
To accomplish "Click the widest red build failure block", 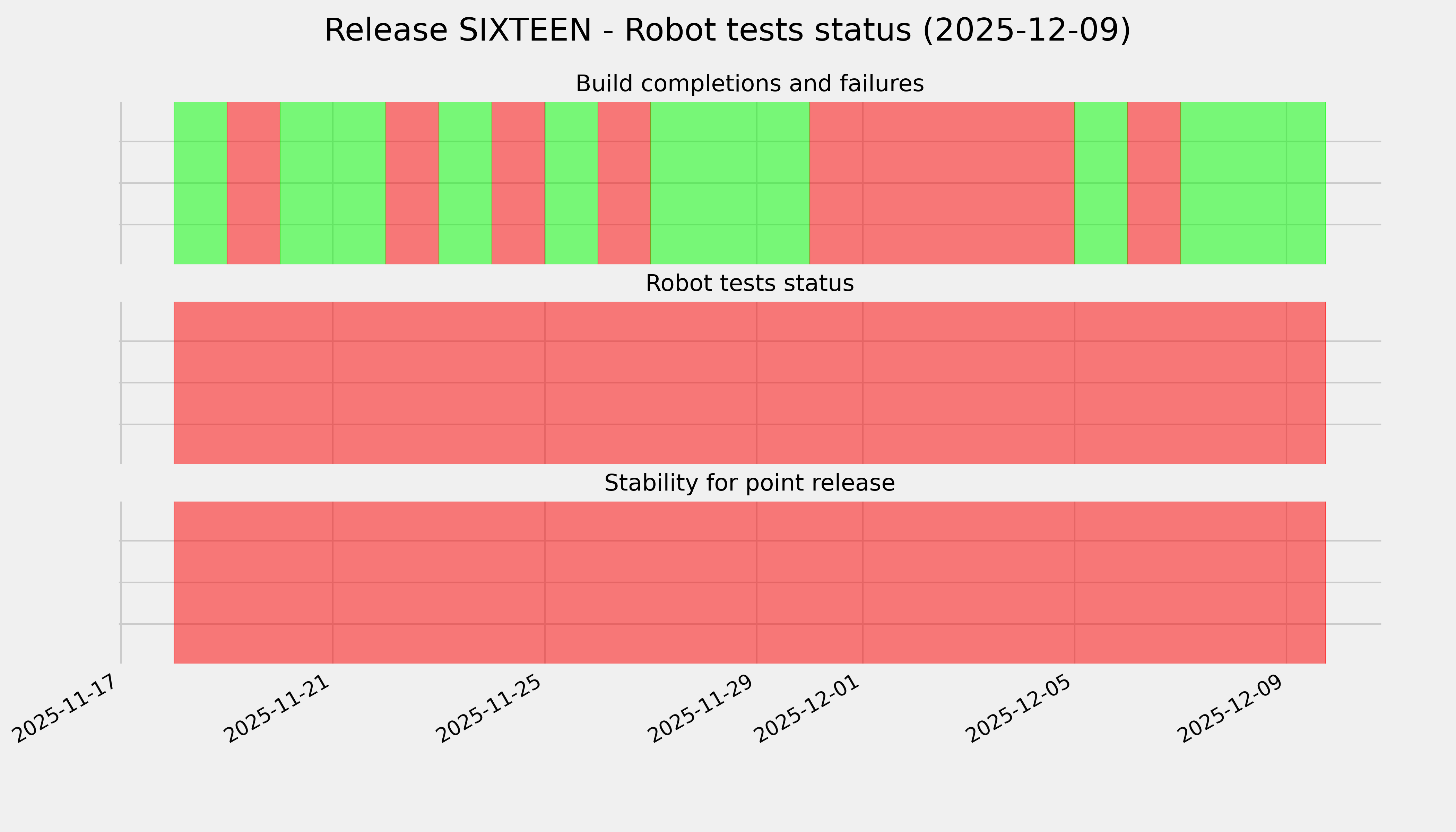I will [942, 183].
